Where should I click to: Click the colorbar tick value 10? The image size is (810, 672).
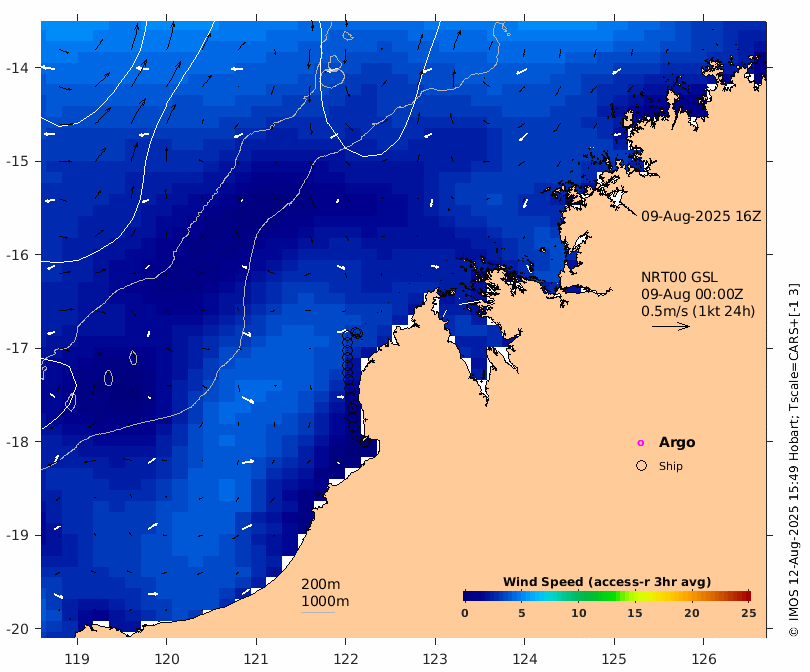tap(579, 613)
